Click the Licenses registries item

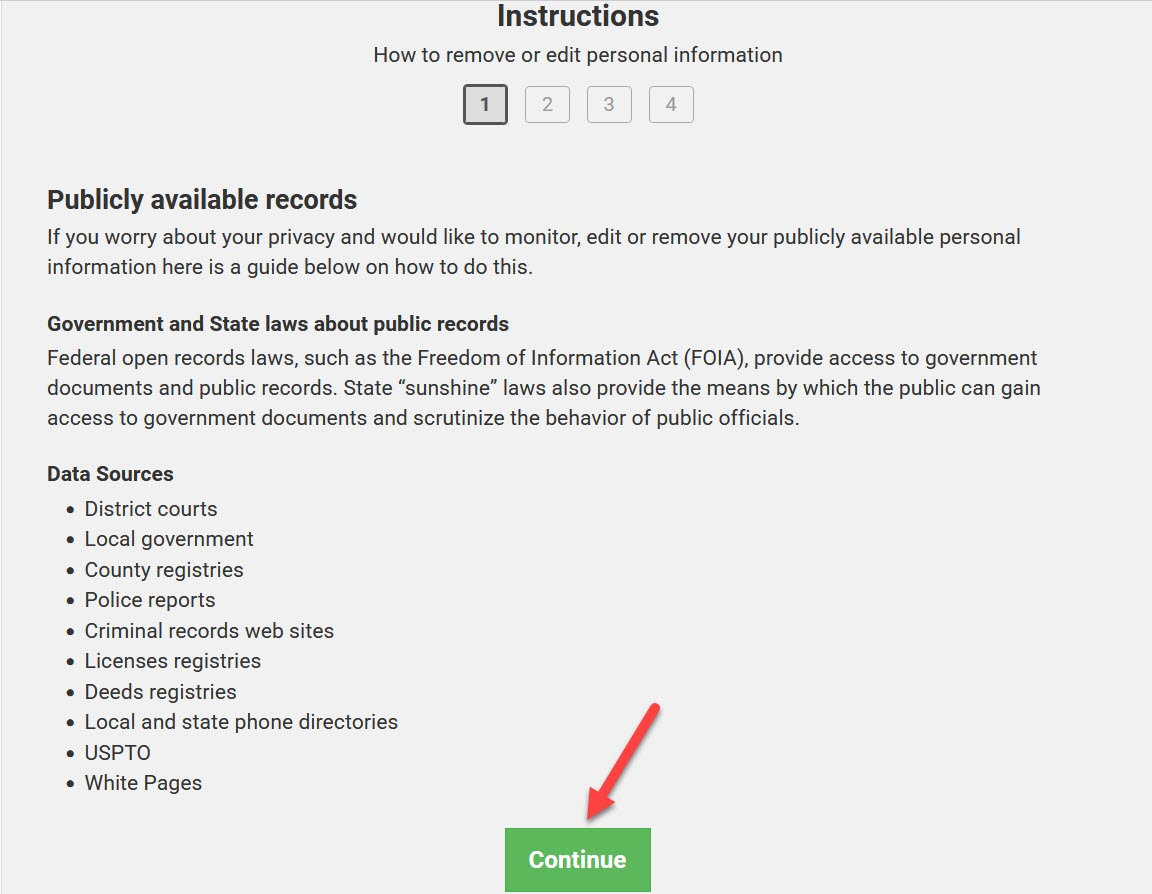pos(173,661)
